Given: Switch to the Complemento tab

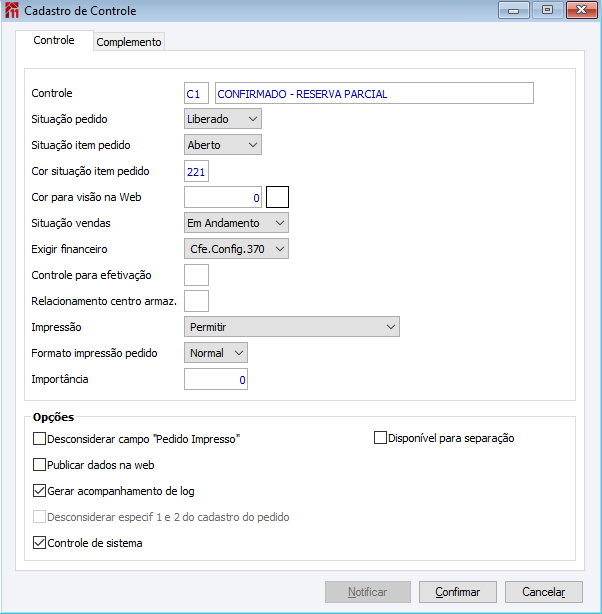Looking at the screenshot, I should coord(129,42).
